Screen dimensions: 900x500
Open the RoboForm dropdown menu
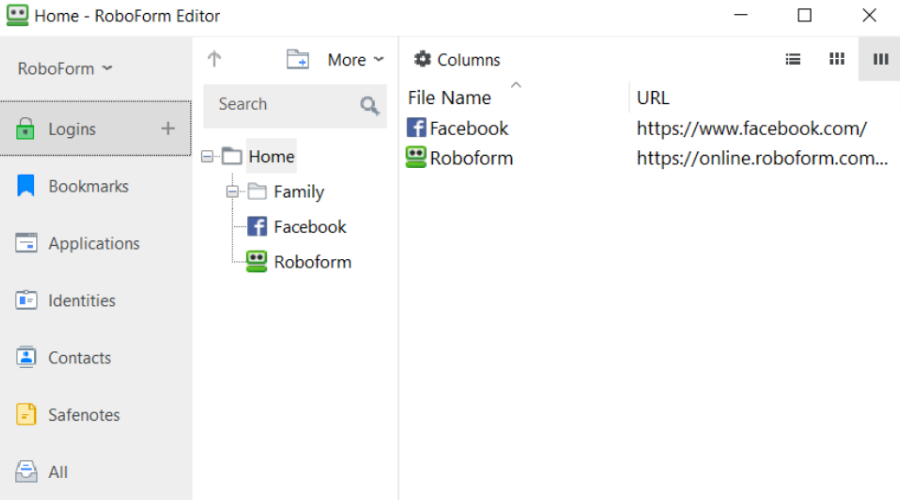[x=65, y=69]
